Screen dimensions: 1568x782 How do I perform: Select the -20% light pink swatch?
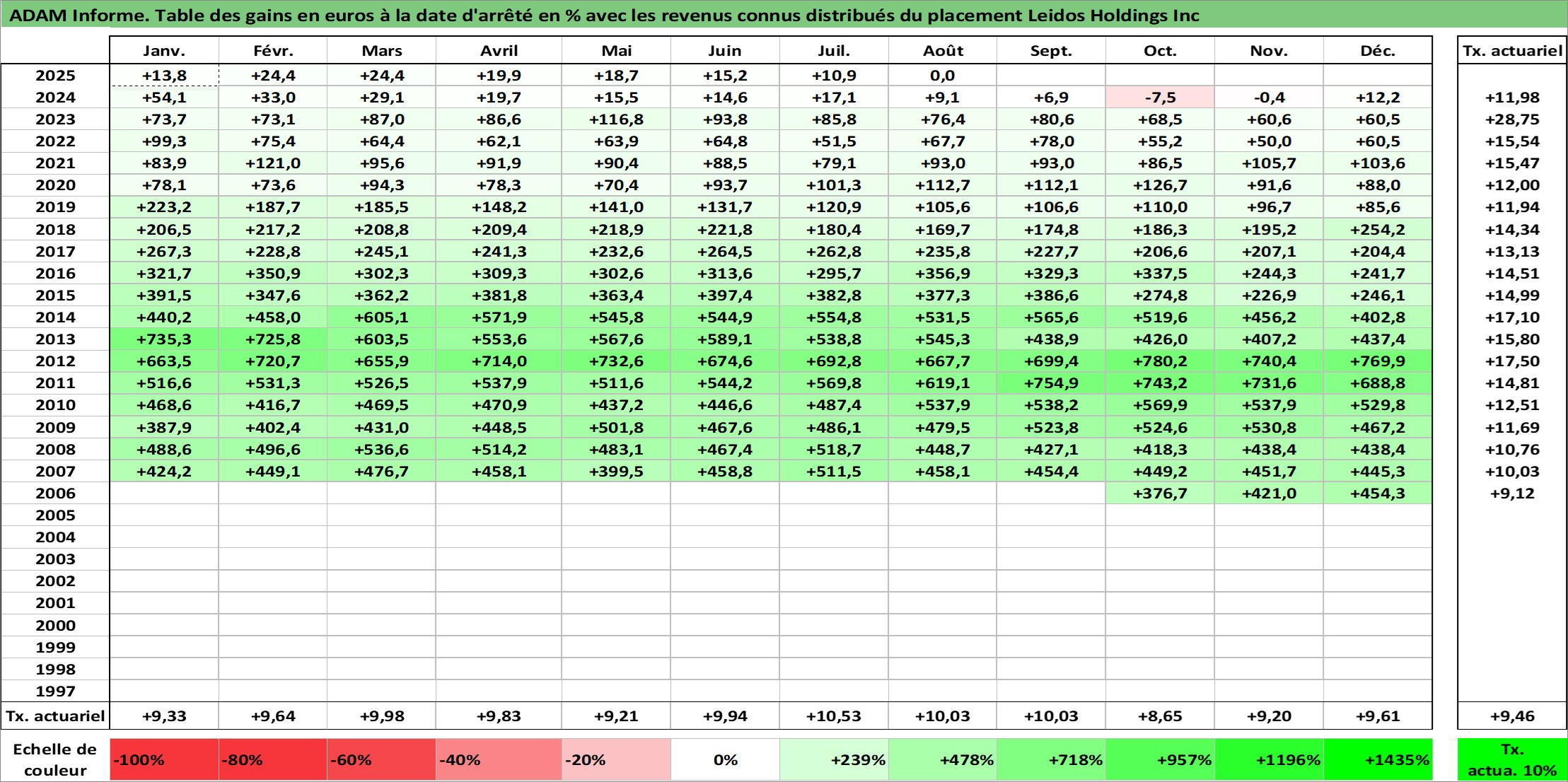click(x=616, y=760)
